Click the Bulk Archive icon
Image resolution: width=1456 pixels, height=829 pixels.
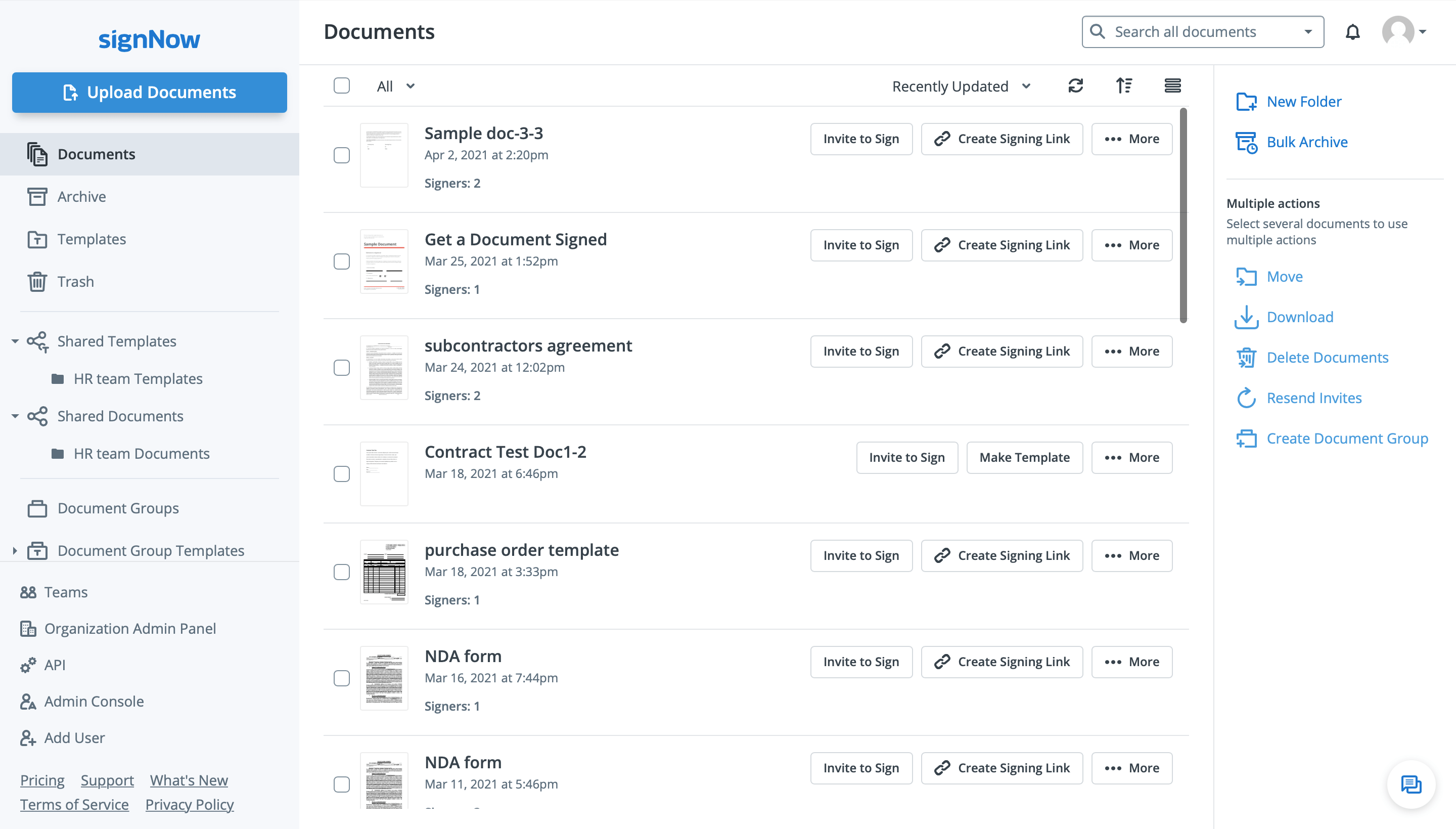click(x=1246, y=142)
